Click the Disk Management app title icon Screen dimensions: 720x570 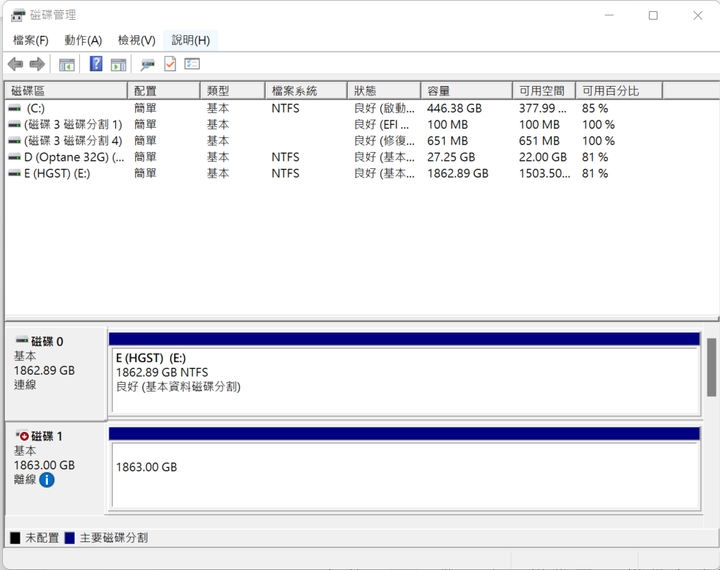pos(18,15)
